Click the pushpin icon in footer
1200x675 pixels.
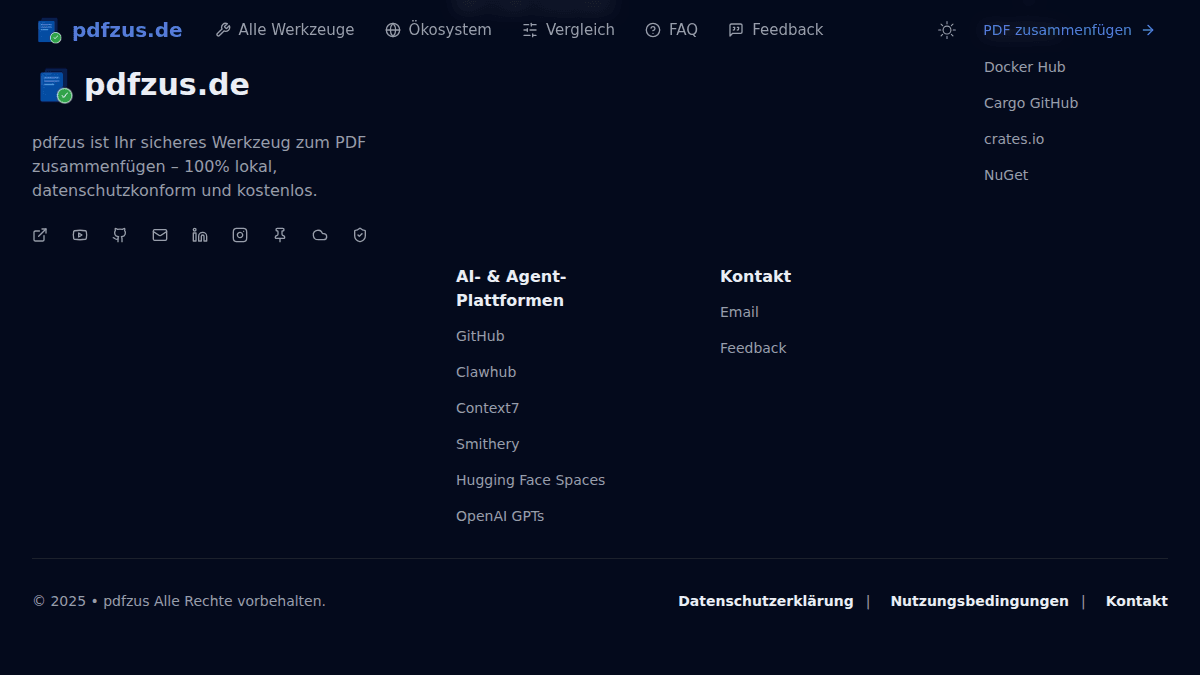pyautogui.click(x=280, y=235)
